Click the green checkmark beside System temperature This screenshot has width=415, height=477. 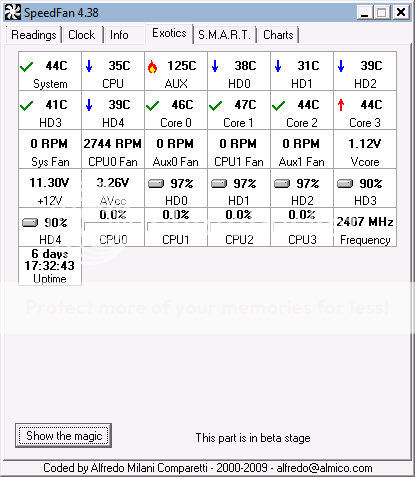26,67
